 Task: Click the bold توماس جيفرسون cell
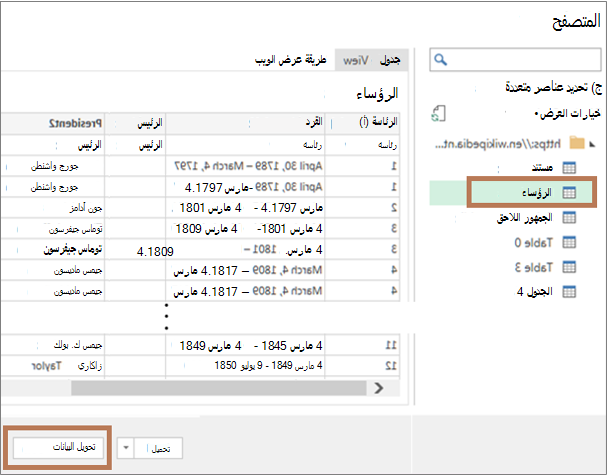tap(53, 250)
